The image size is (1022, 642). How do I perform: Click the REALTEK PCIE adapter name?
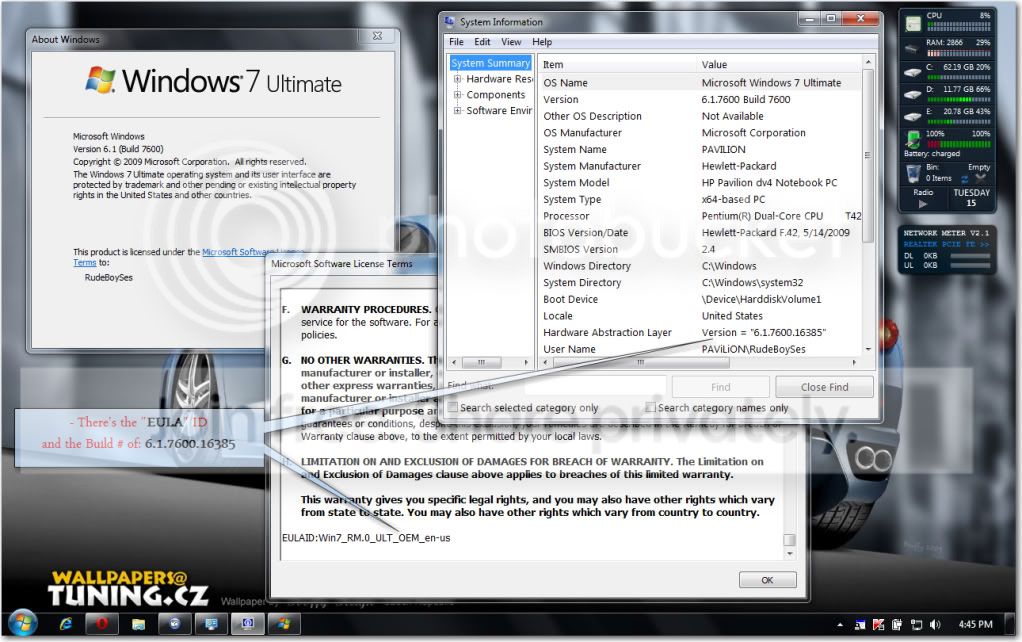[x=946, y=244]
